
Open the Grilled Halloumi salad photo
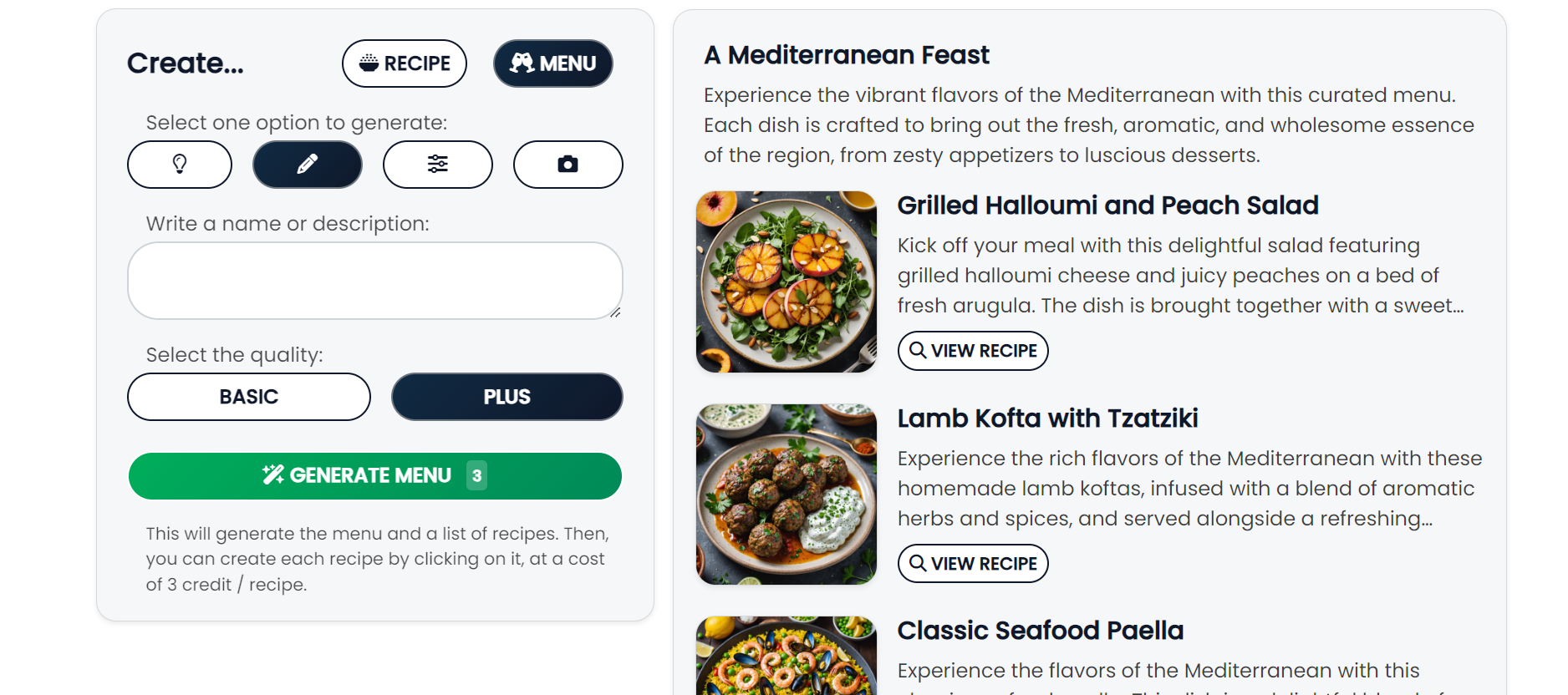pos(787,282)
